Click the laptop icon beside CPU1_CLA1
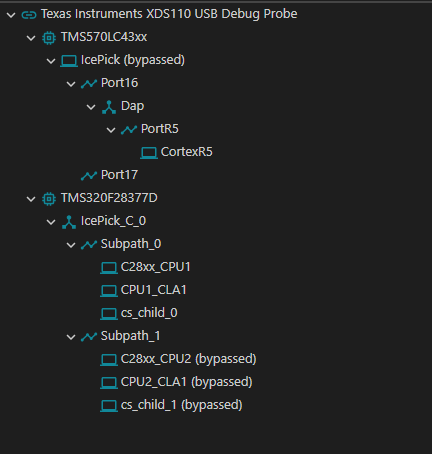Viewport: 432px width, 454px height. coord(109,291)
